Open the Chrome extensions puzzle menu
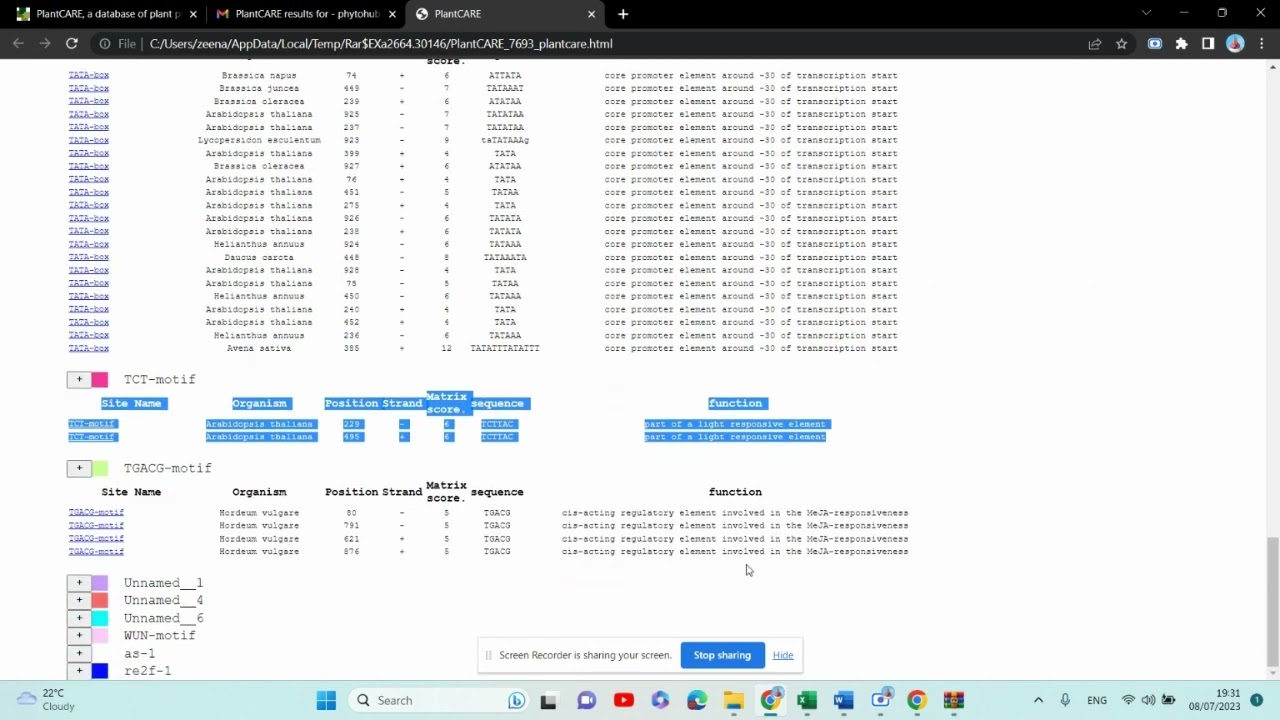This screenshot has height=720, width=1280. pyautogui.click(x=1181, y=43)
